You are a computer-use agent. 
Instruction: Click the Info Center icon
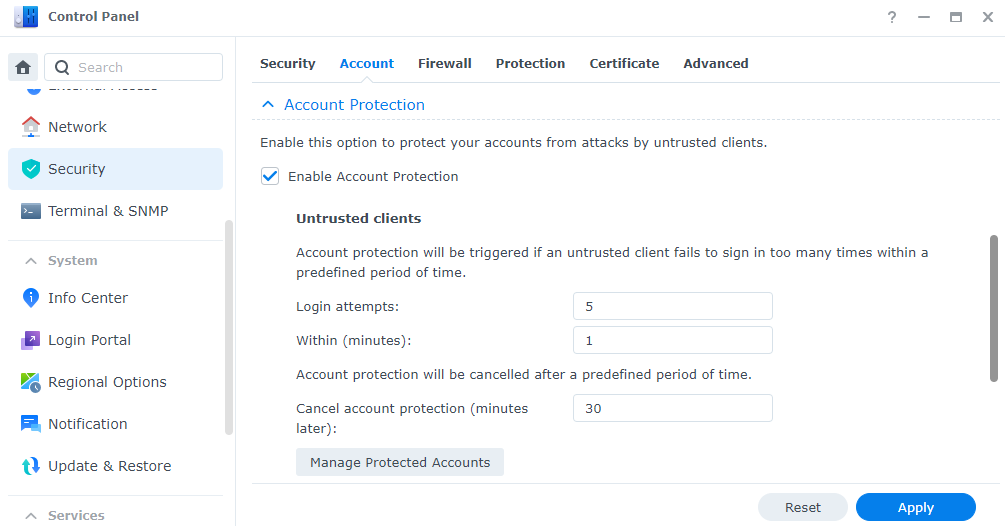pyautogui.click(x=30, y=298)
